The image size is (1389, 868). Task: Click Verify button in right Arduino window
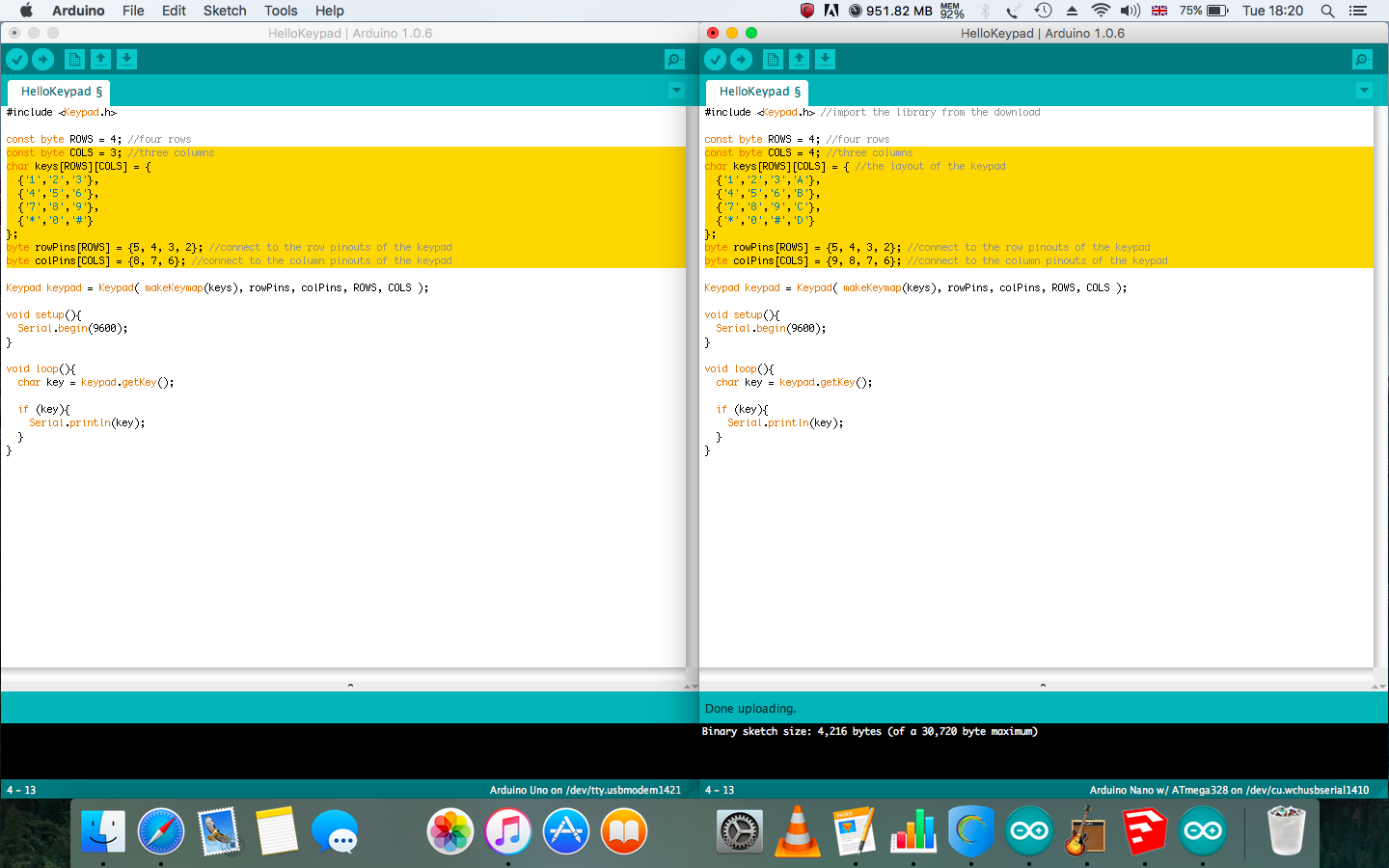(x=715, y=59)
